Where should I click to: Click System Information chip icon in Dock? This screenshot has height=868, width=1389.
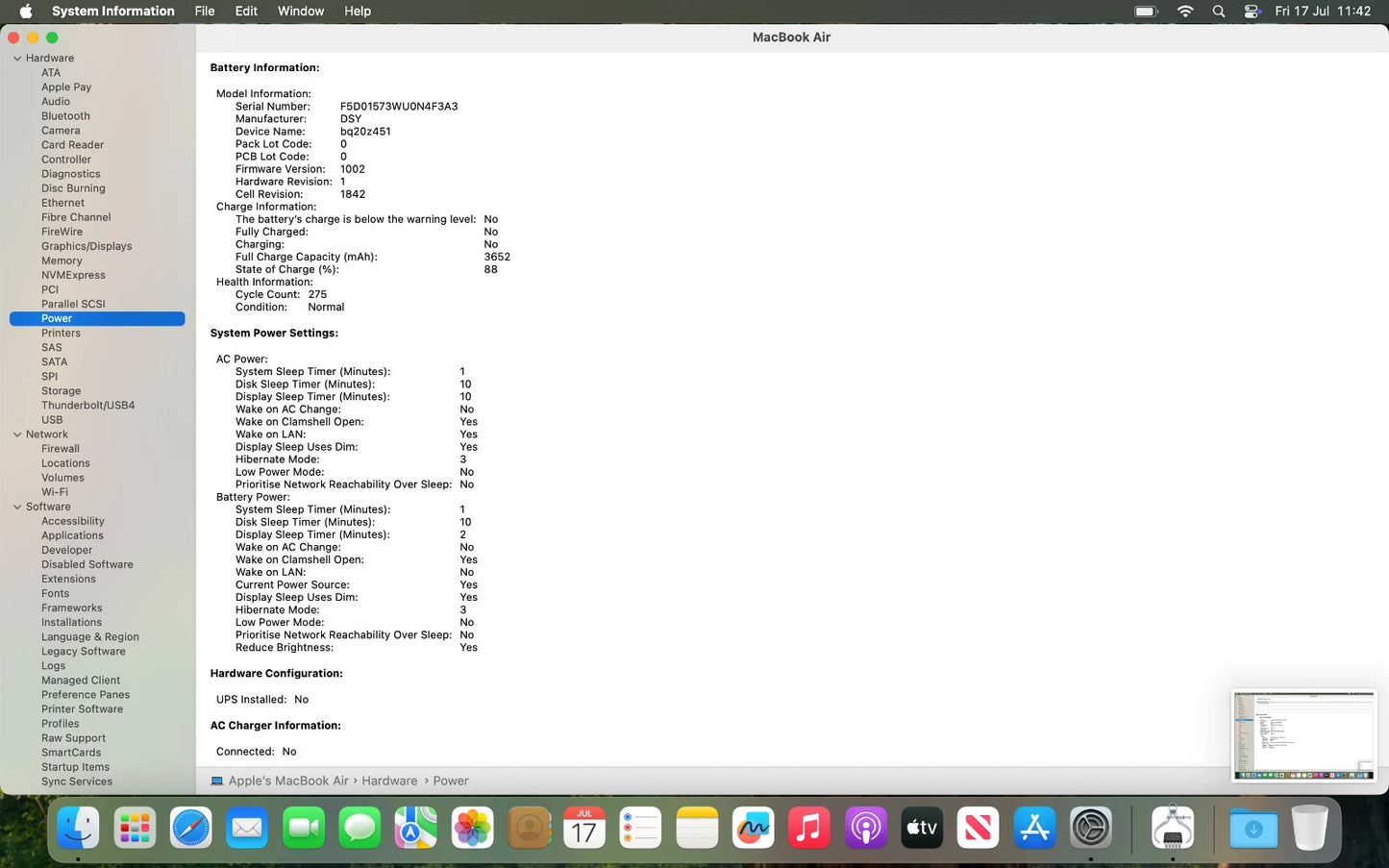point(1173,827)
